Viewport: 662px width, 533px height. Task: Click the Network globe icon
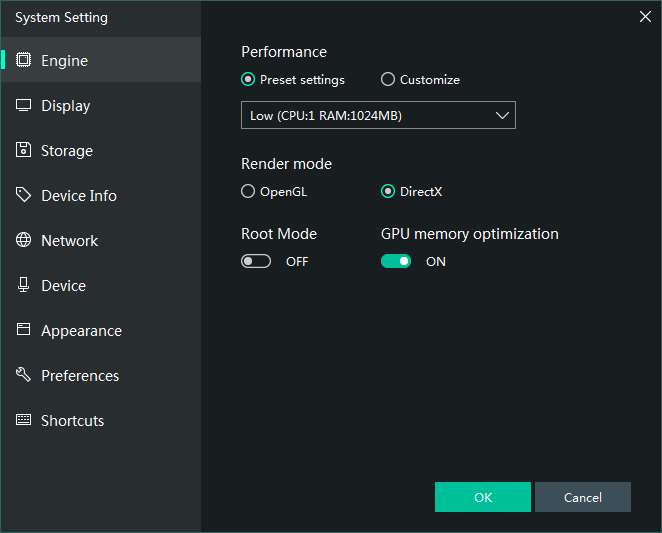(23, 240)
